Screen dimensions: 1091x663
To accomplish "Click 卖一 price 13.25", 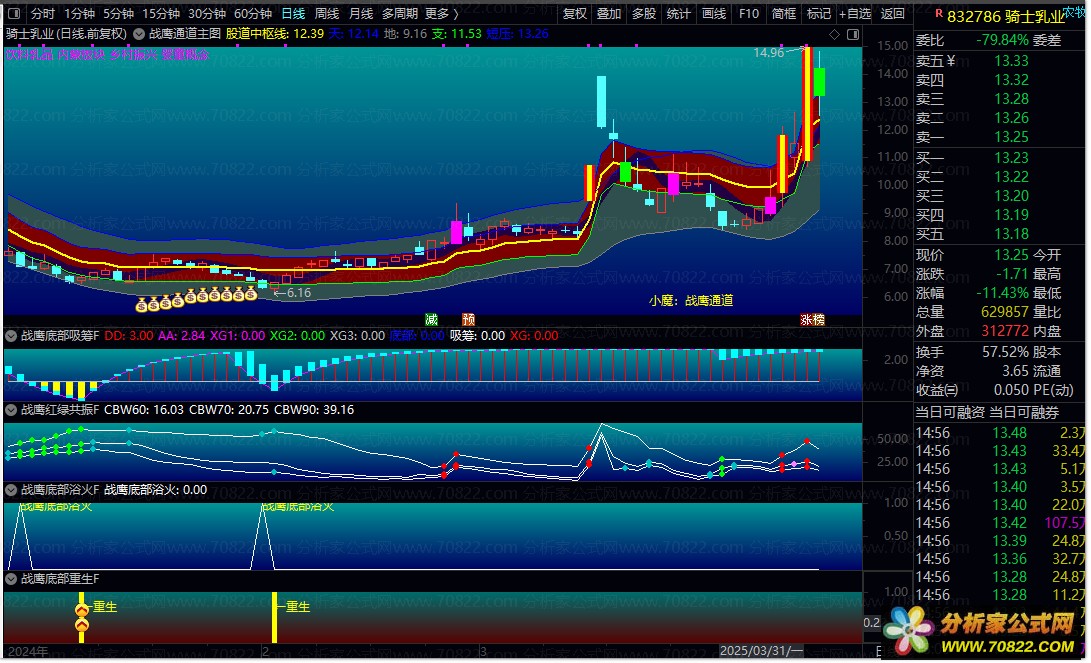I will (x=1011, y=136).
